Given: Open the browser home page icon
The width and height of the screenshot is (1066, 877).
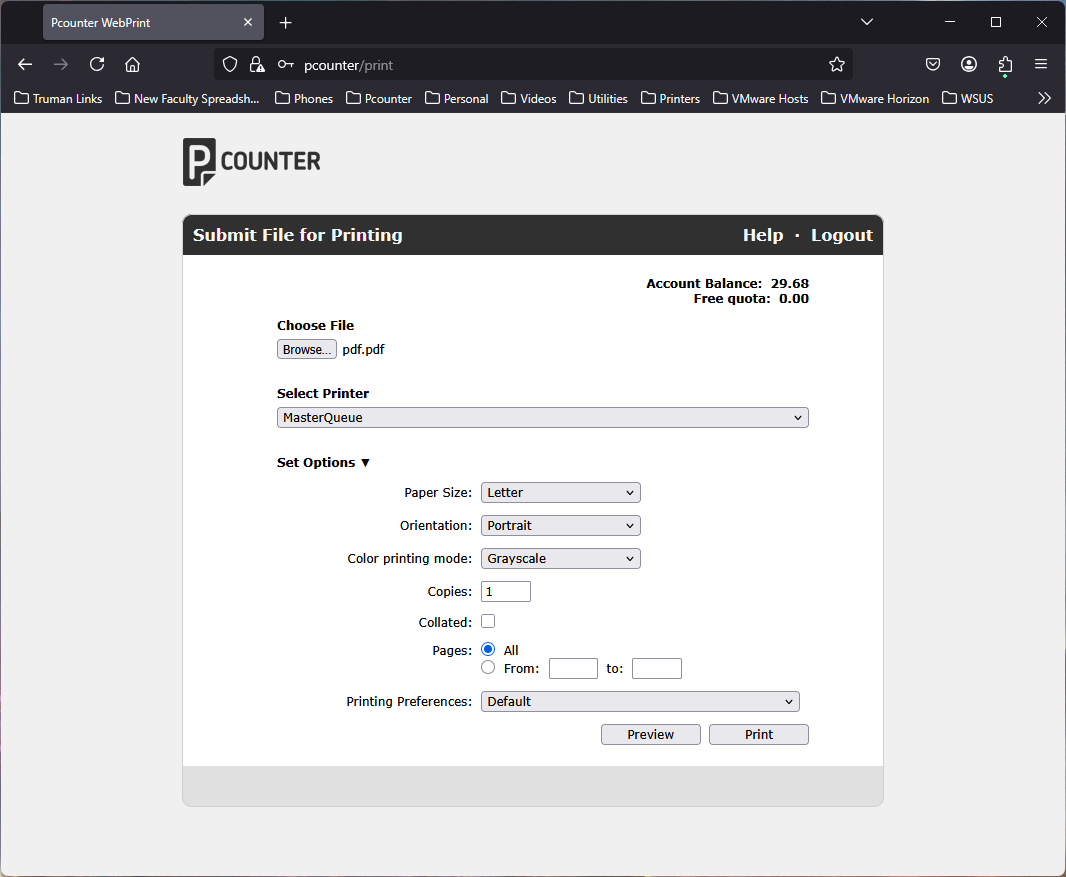Looking at the screenshot, I should point(133,65).
